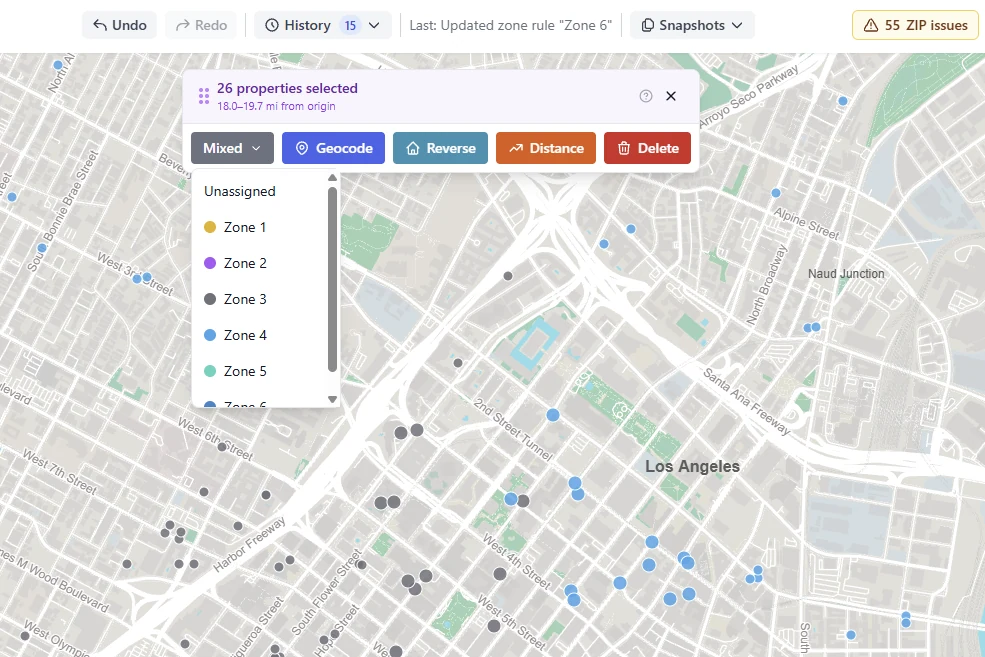Click the Reverse button
985x657 pixels.
pyautogui.click(x=440, y=148)
